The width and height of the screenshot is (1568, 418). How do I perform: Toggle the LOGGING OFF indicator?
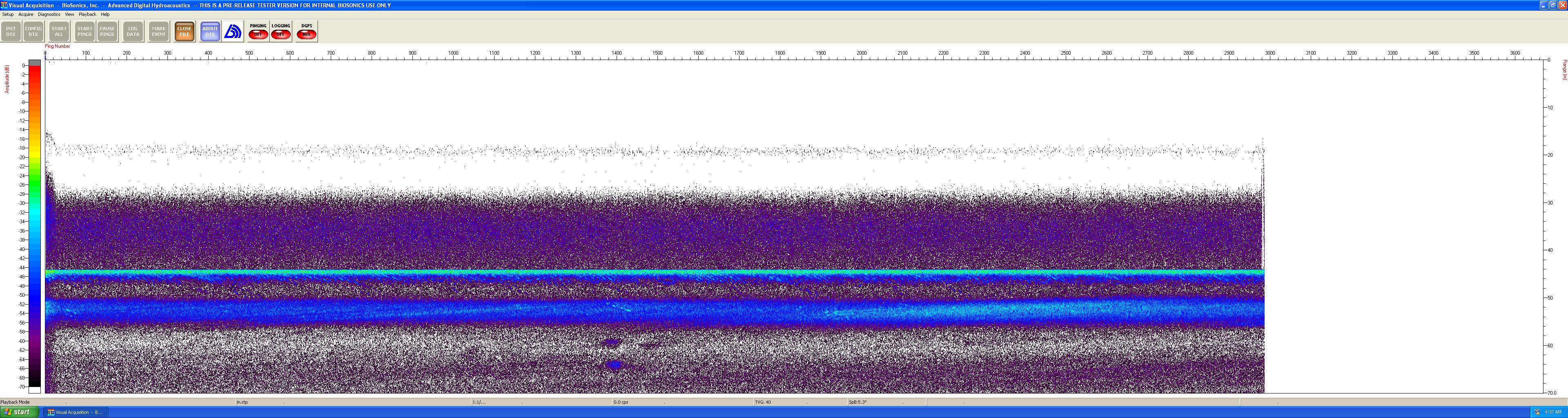pos(281,32)
